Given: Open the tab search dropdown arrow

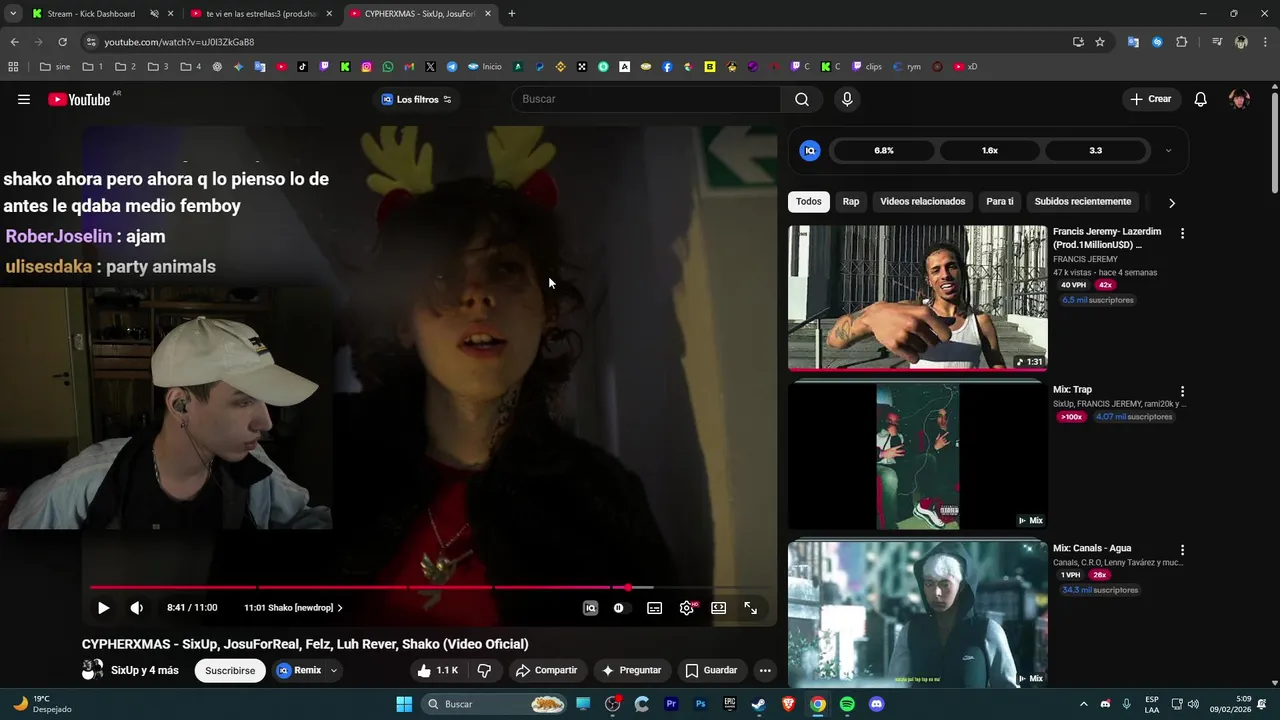Looking at the screenshot, I should pos(13,14).
